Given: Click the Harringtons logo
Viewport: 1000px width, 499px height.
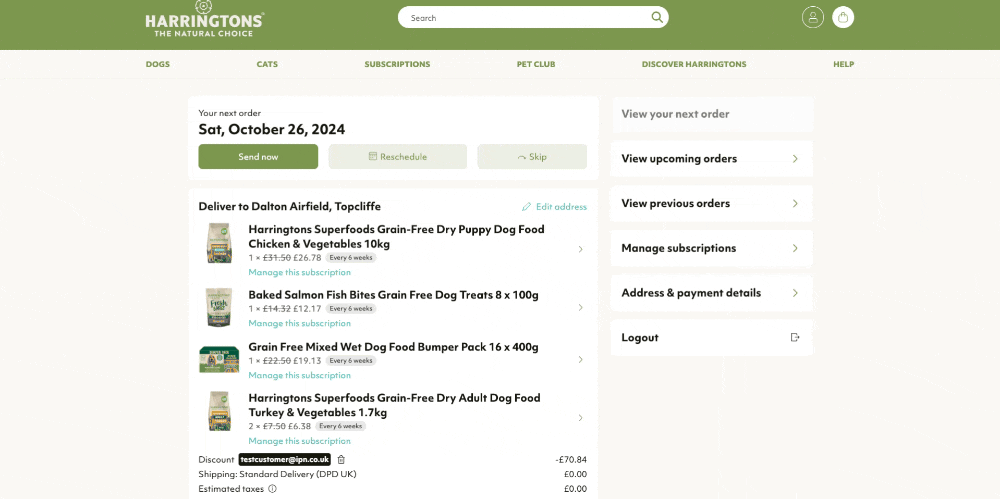Looking at the screenshot, I should (x=204, y=19).
